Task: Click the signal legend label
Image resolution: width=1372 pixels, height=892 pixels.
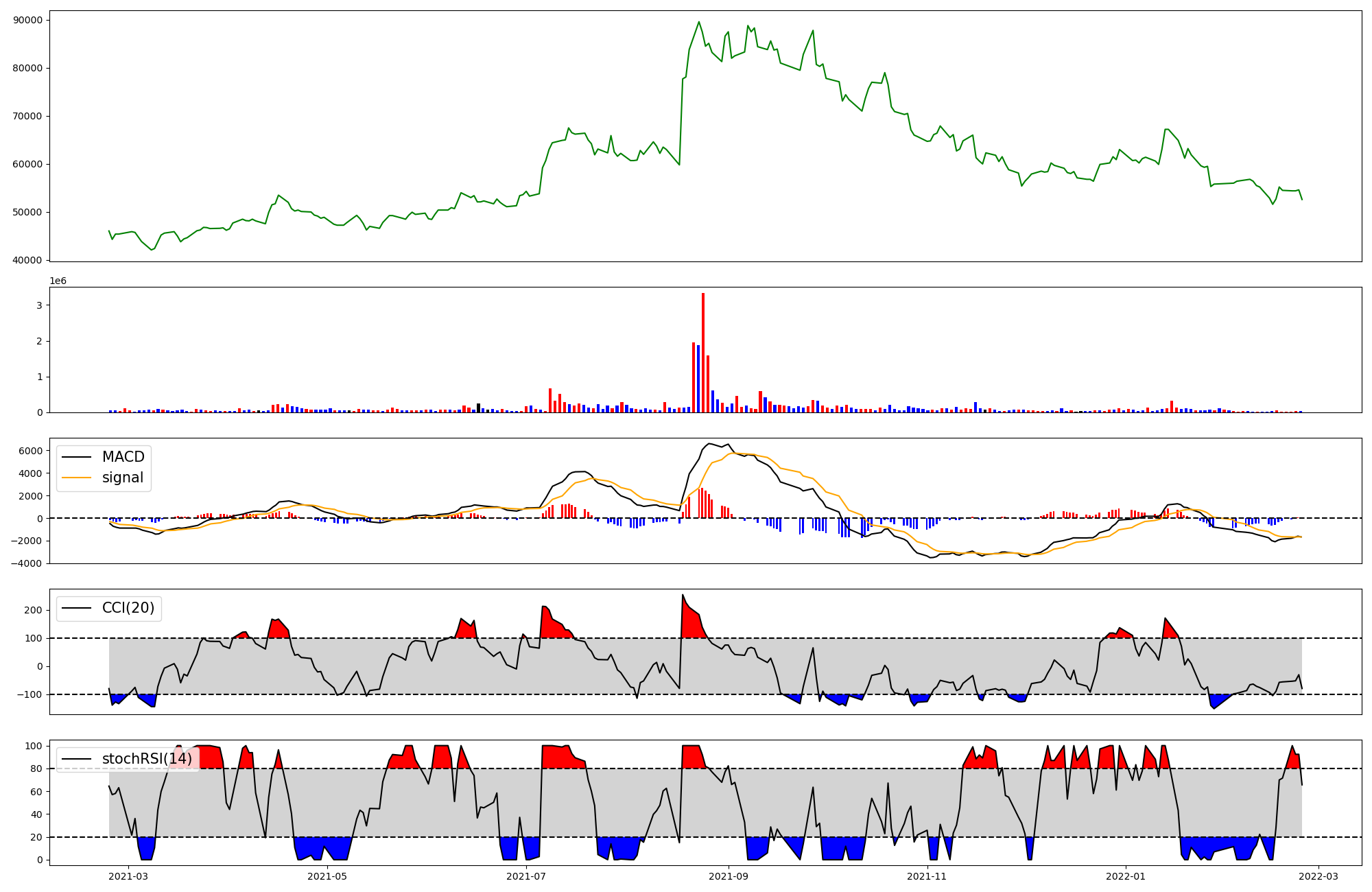Action: tap(123, 478)
